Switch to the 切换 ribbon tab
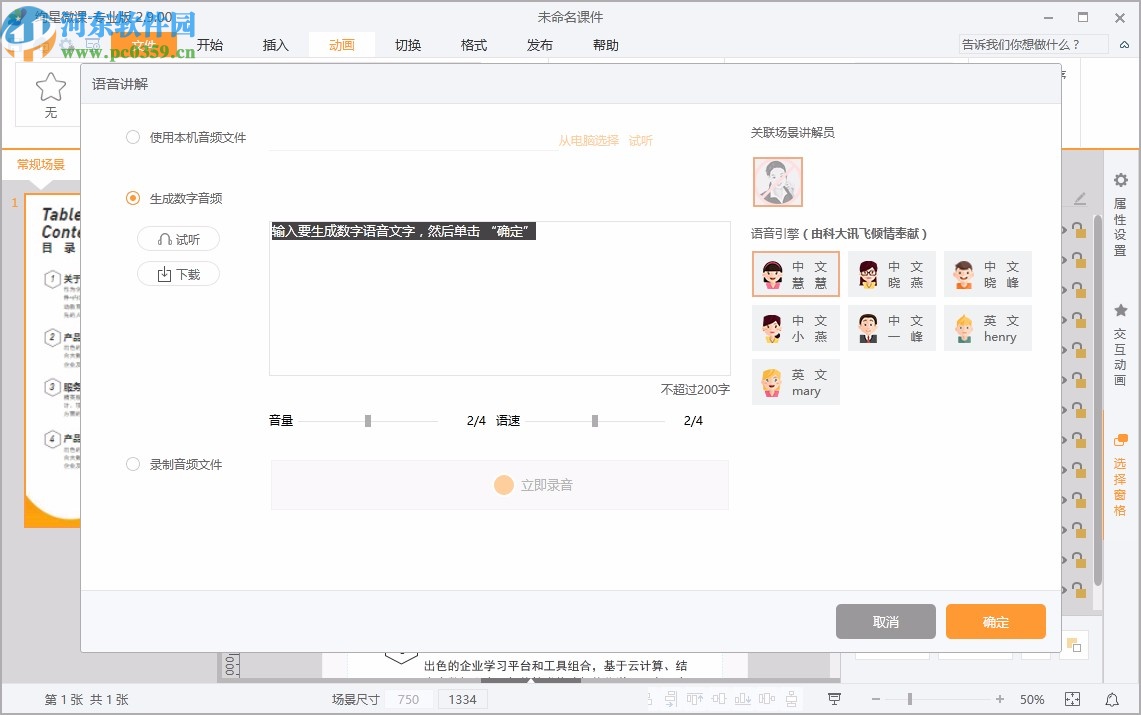This screenshot has width=1141, height=715. pyautogui.click(x=408, y=44)
